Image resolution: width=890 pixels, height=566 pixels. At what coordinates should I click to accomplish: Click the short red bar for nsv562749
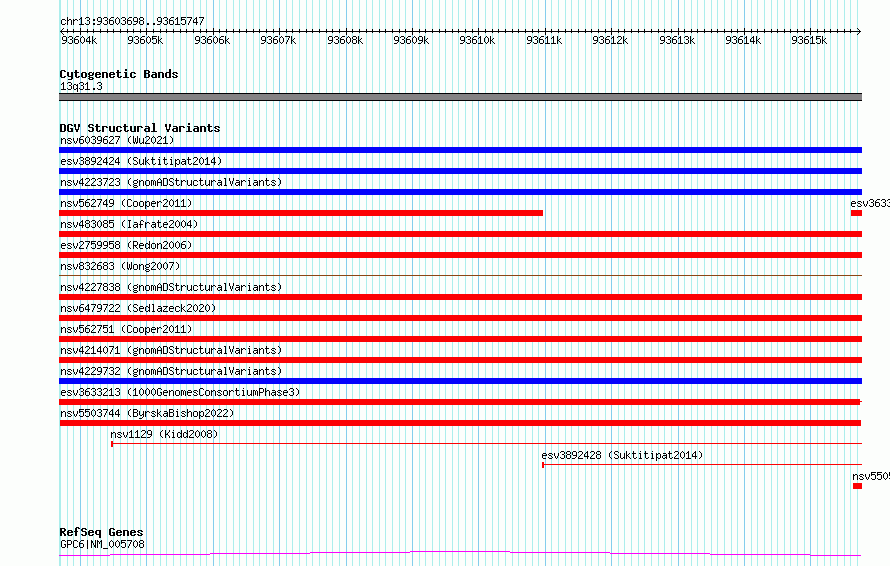coord(301,213)
